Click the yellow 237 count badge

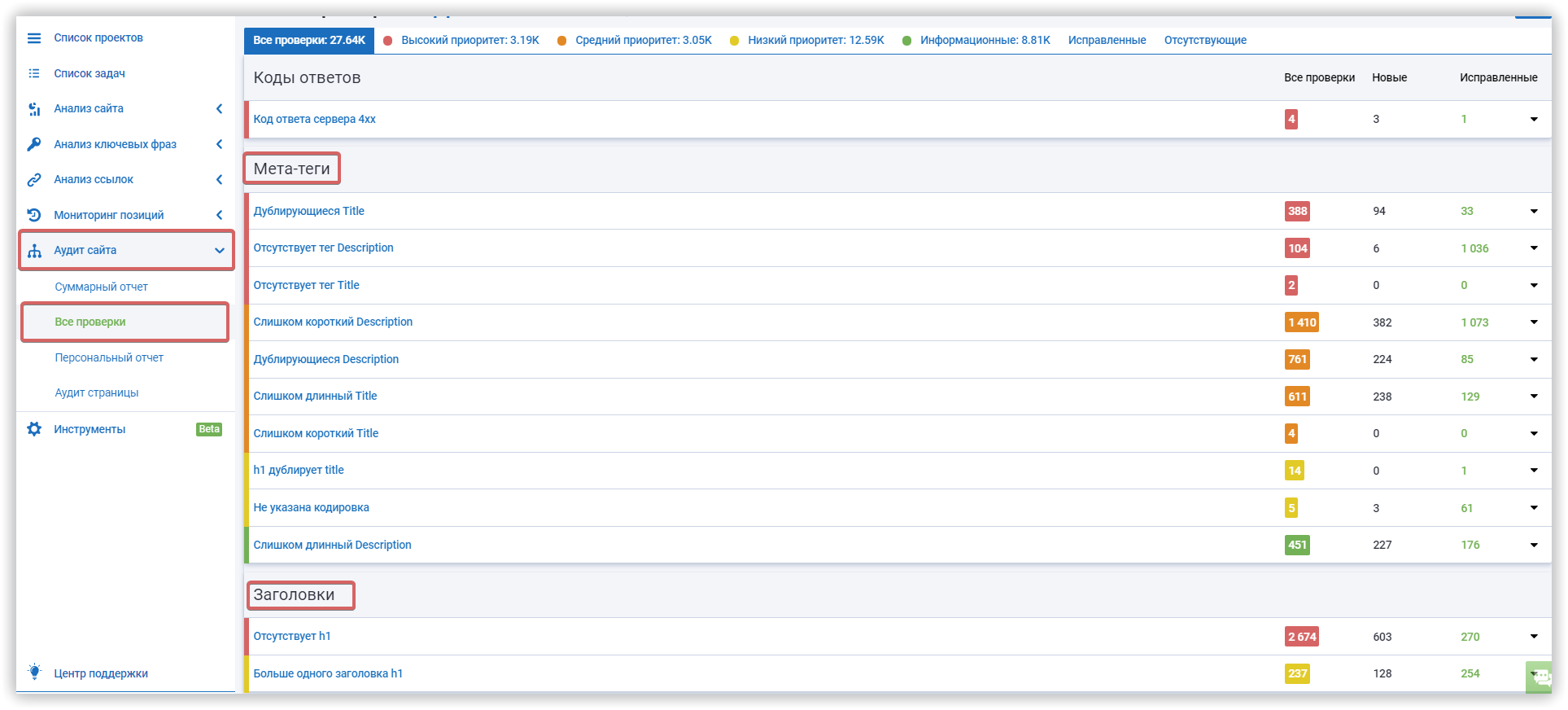[x=1297, y=674]
